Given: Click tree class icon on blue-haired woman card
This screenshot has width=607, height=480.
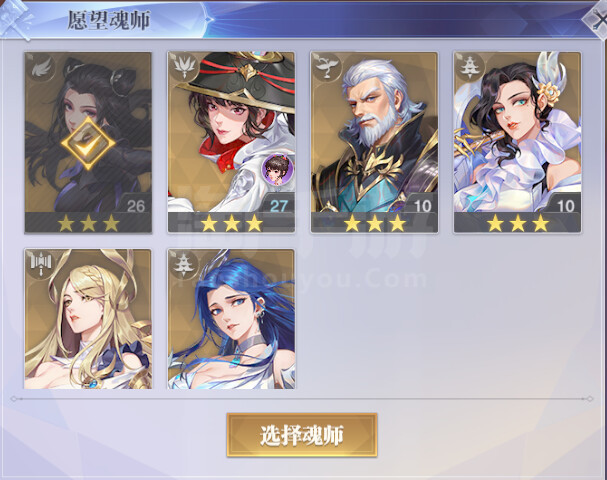Looking at the screenshot, I should (x=184, y=264).
